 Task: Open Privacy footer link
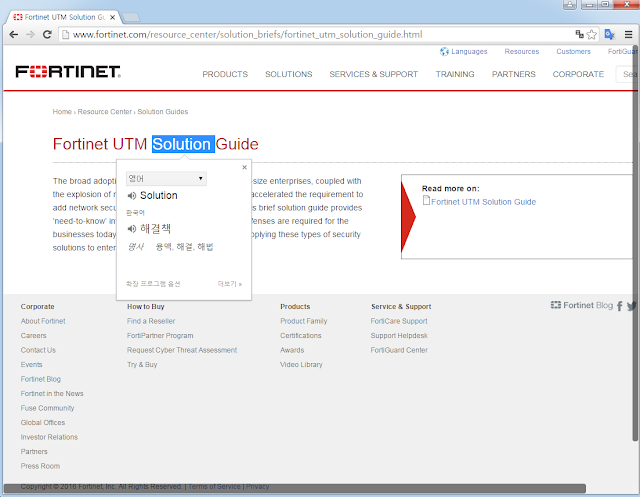coord(257,486)
